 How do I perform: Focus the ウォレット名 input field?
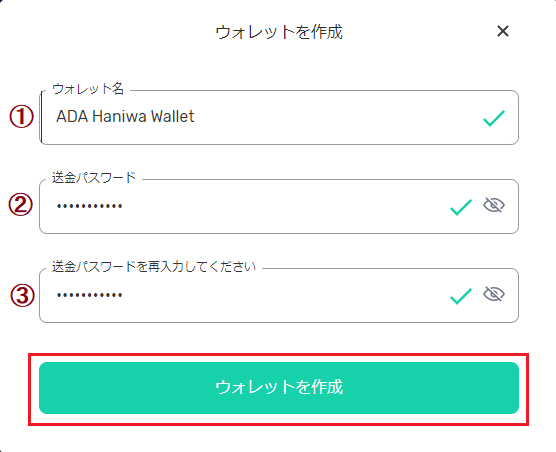279,117
